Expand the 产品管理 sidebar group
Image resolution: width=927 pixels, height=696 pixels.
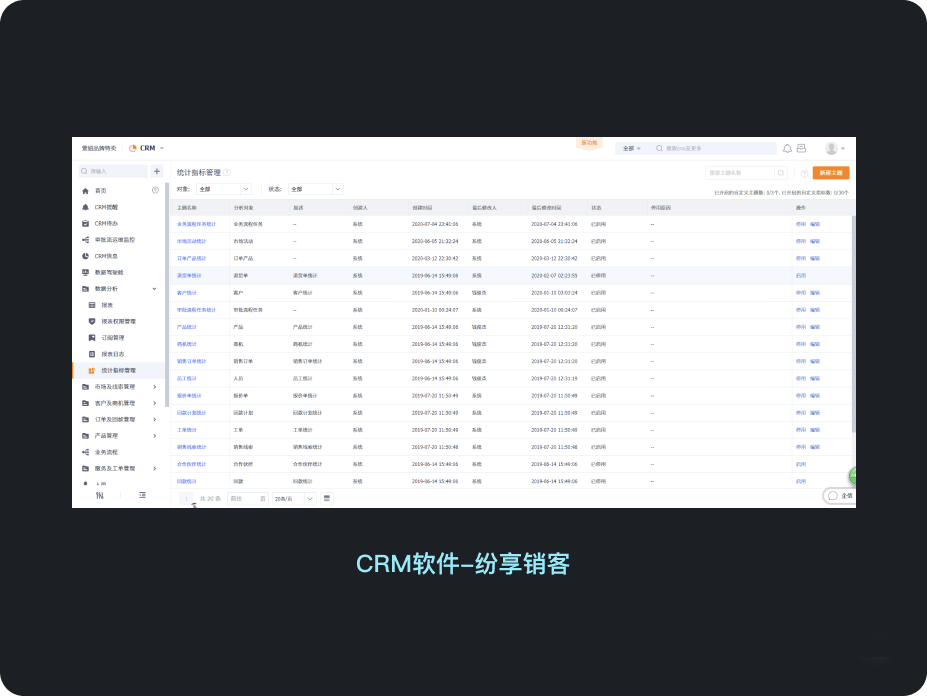click(155, 436)
